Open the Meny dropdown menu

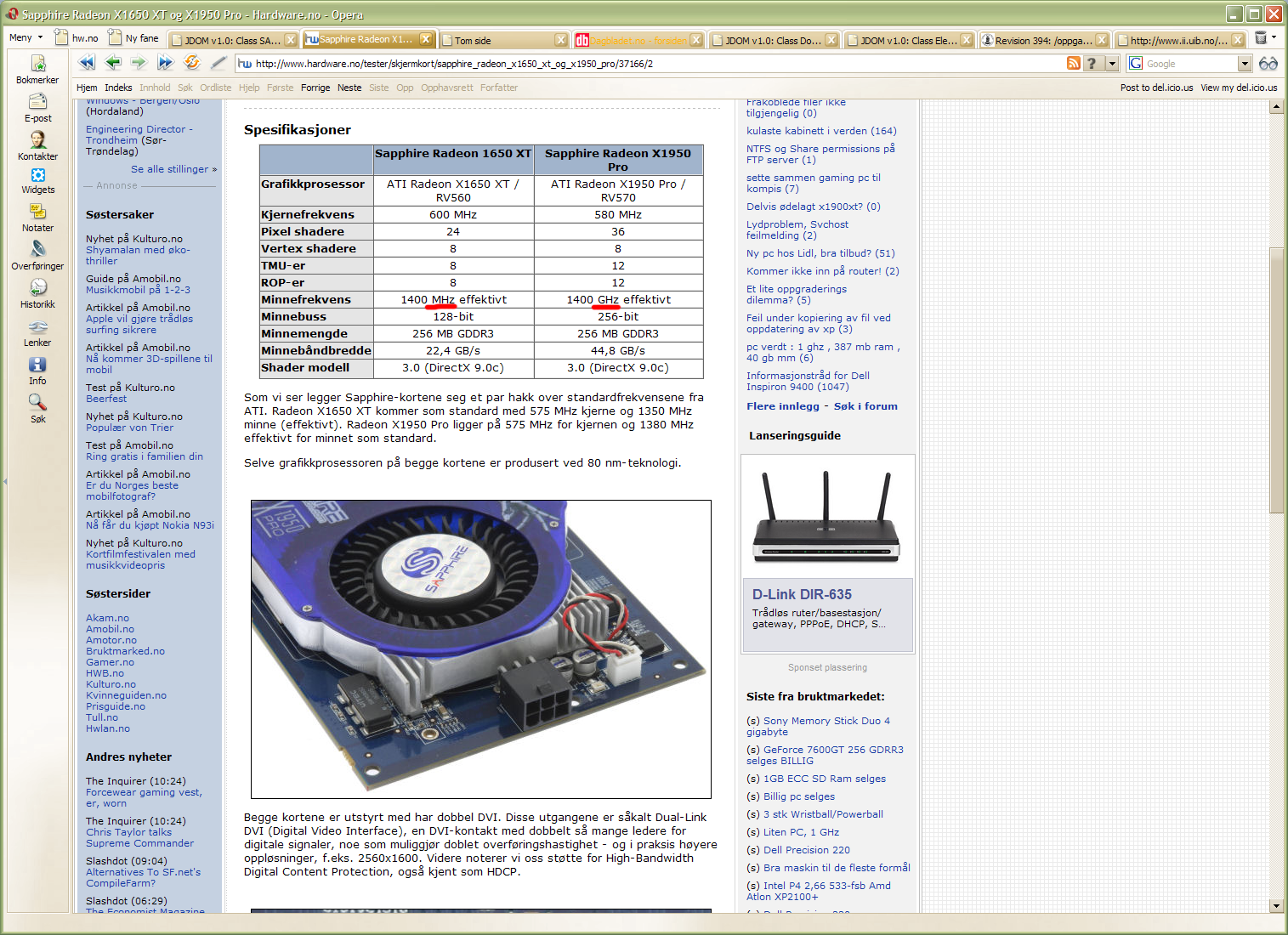tap(26, 37)
